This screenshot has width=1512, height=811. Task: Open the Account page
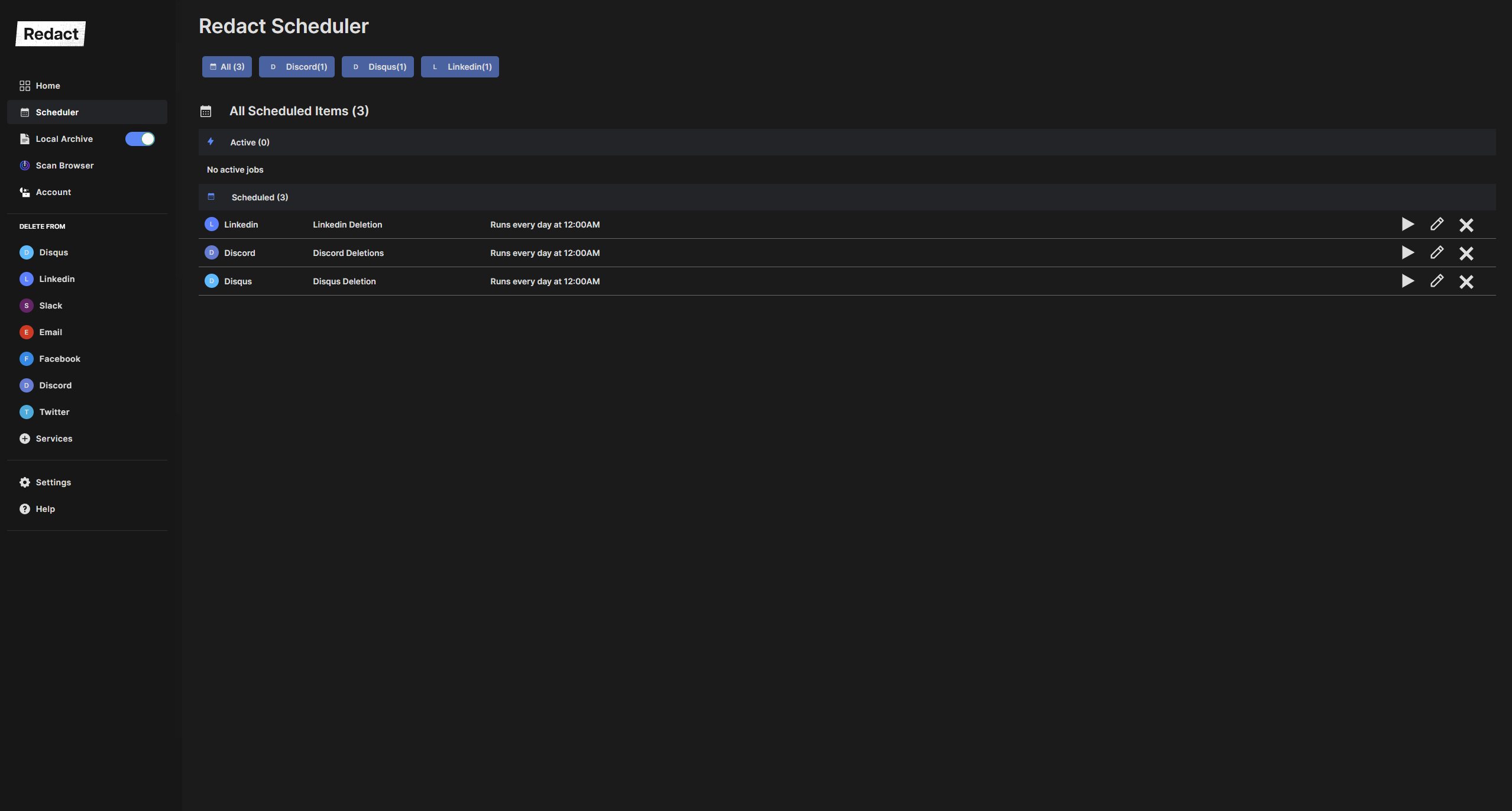pos(53,192)
